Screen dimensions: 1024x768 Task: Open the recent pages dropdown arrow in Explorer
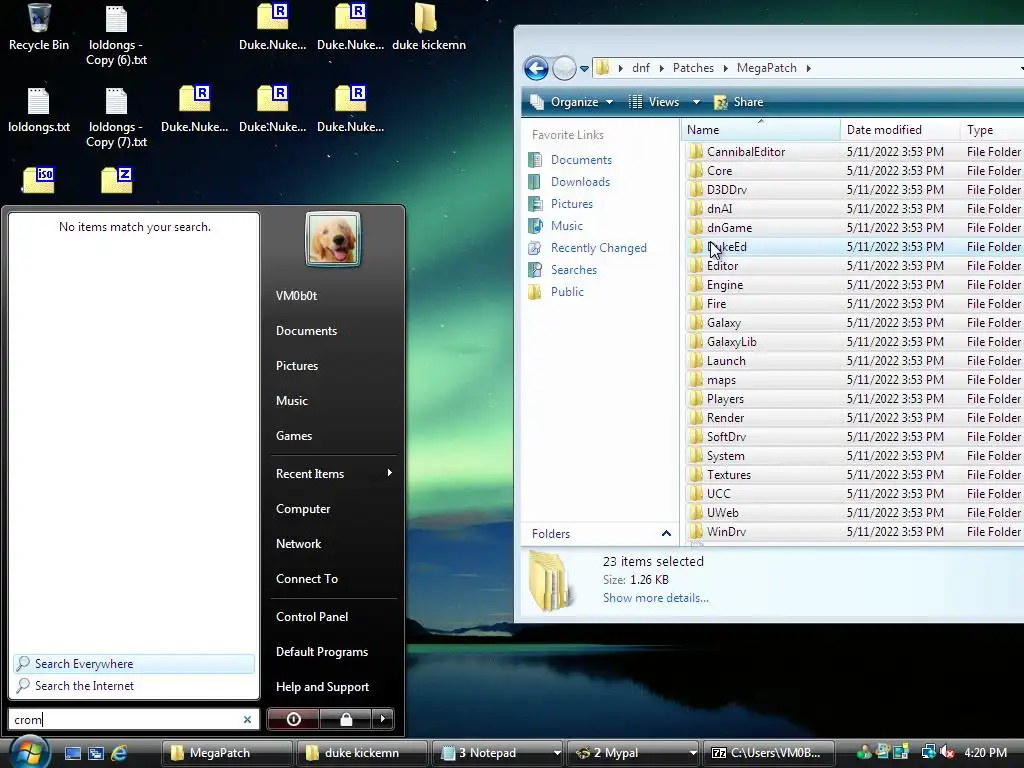pos(584,68)
